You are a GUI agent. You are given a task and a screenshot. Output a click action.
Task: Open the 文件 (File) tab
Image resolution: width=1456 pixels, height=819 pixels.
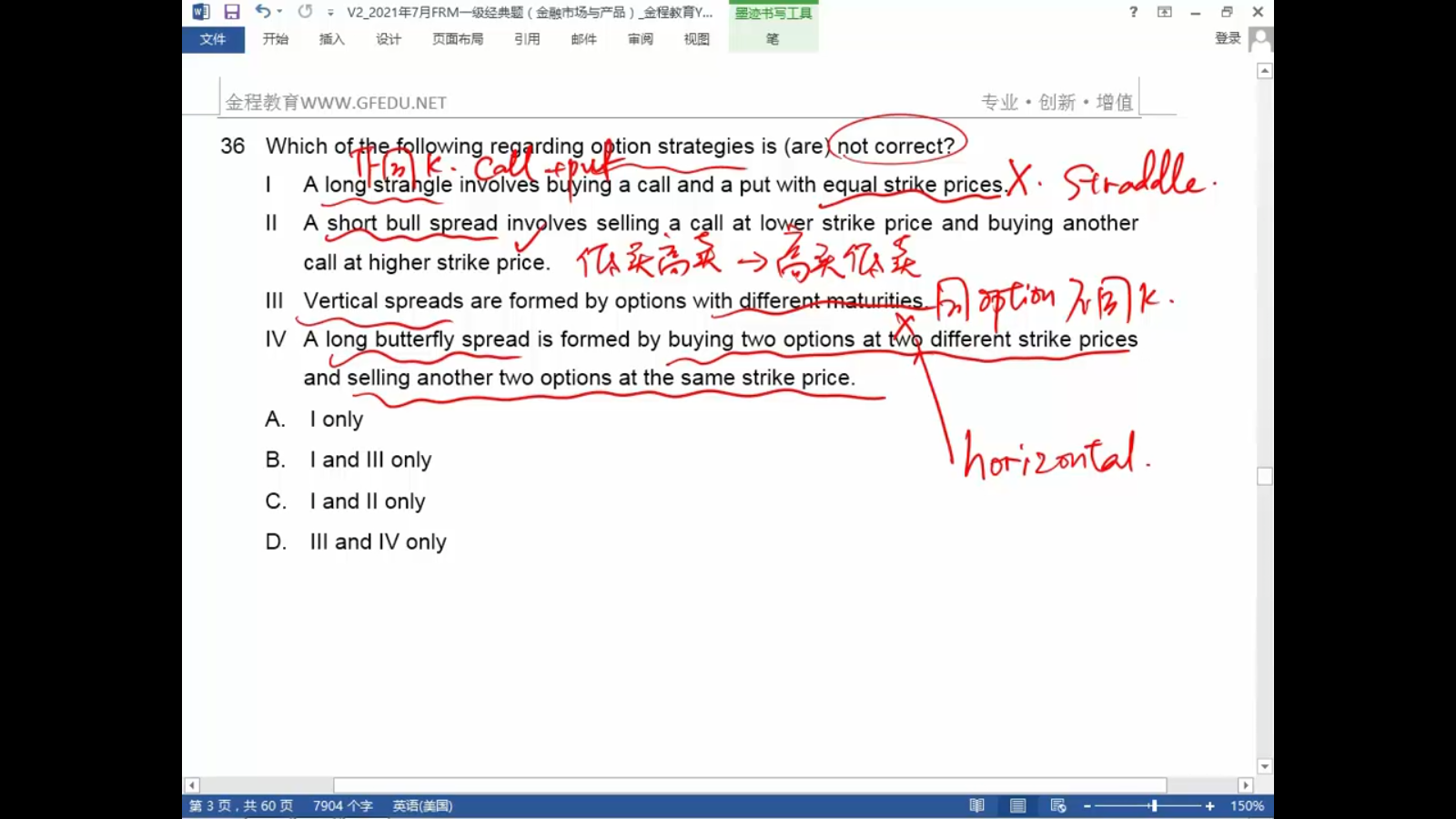(x=213, y=39)
